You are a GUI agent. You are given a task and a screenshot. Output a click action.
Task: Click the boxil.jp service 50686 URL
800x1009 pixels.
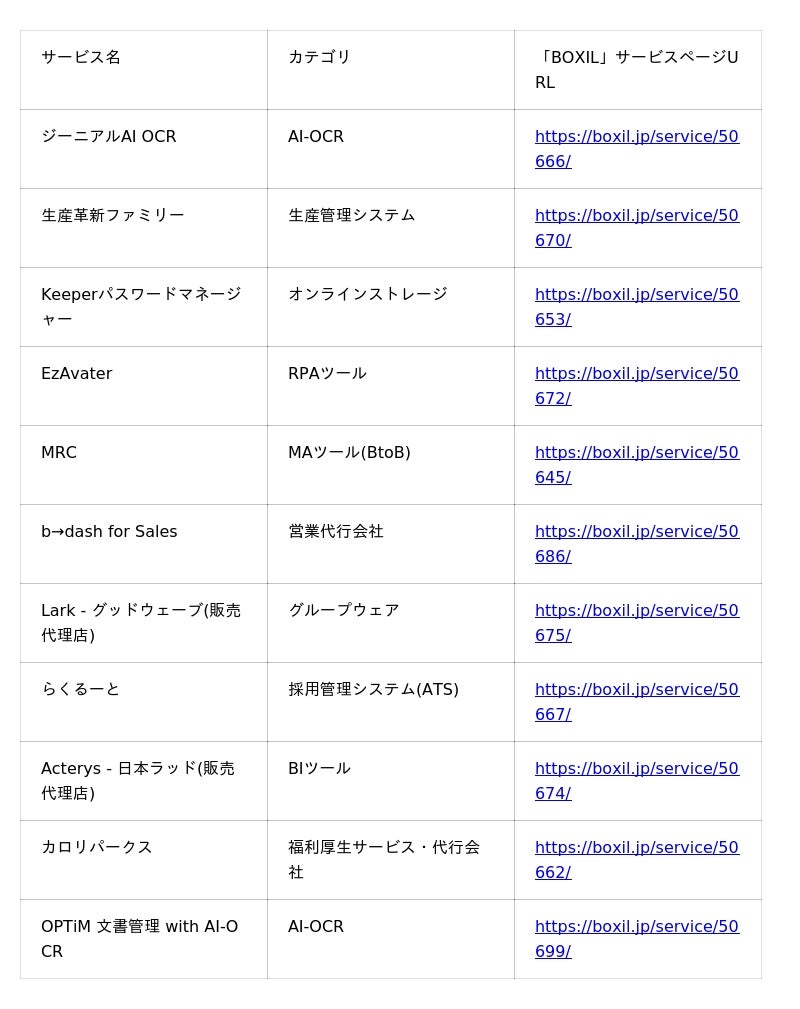tap(636, 532)
